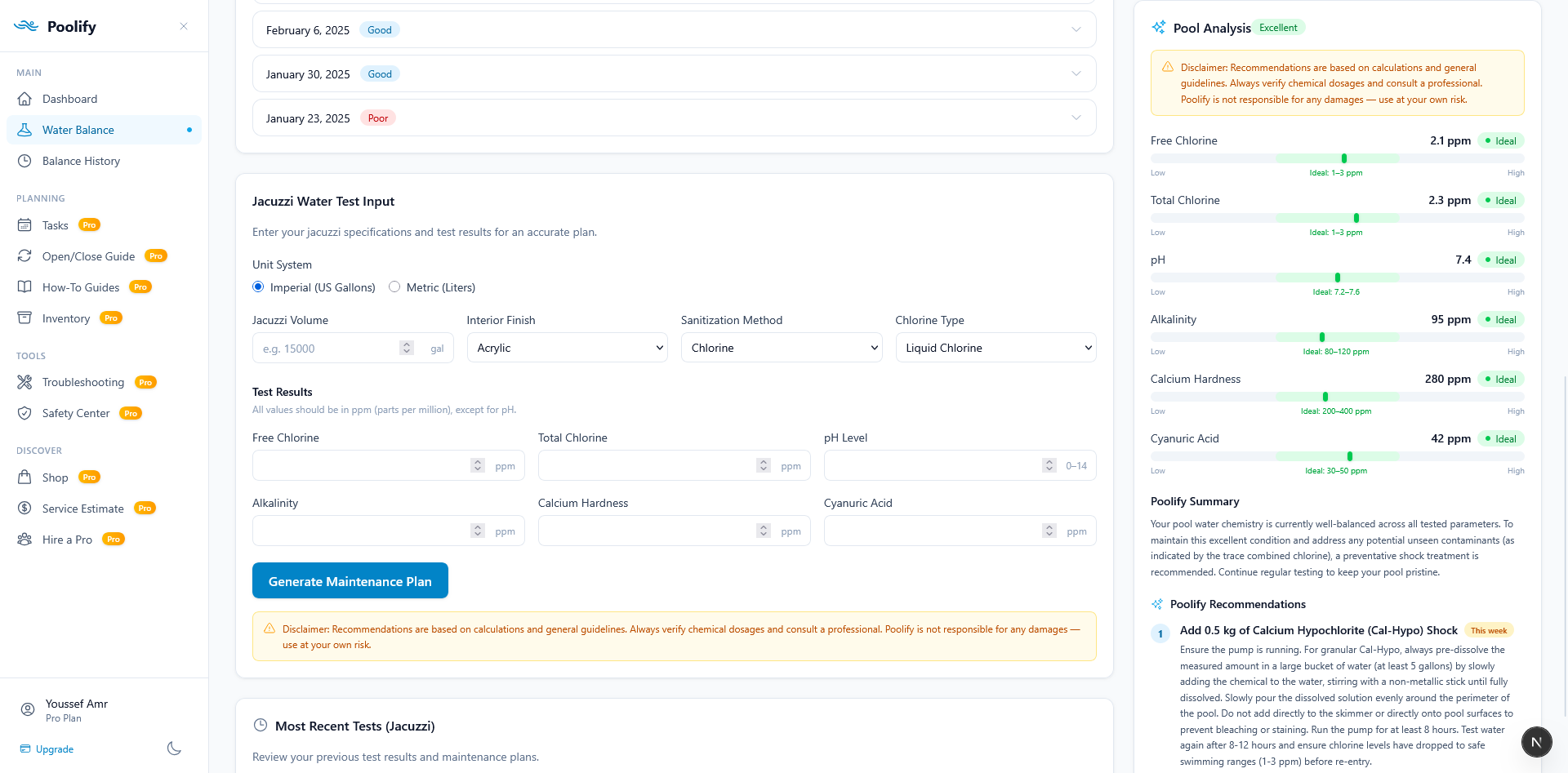This screenshot has height=773, width=1568.
Task: Click the Total Chlorine input field
Action: pos(675,465)
